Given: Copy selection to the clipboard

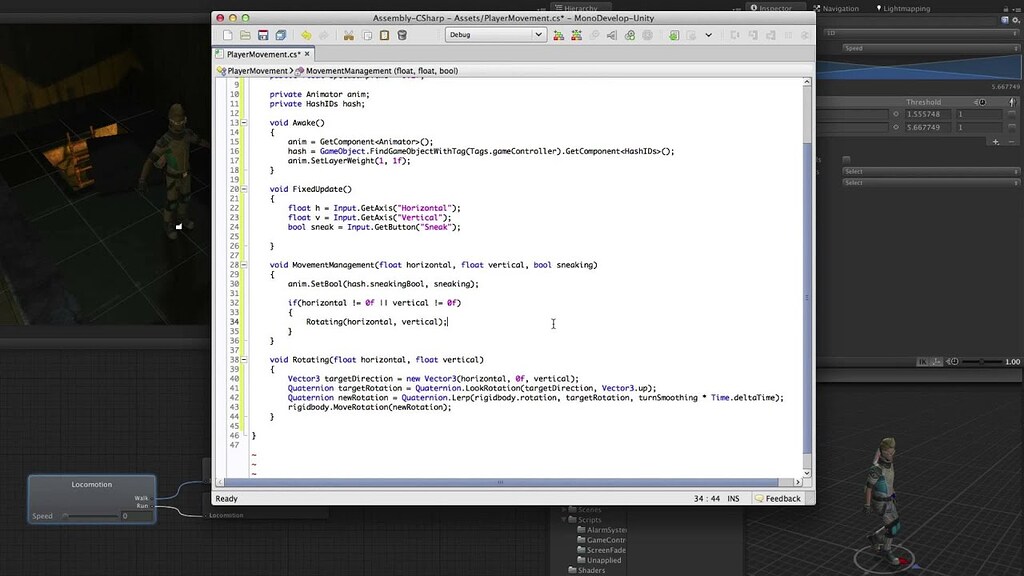Looking at the screenshot, I should [x=366, y=33].
